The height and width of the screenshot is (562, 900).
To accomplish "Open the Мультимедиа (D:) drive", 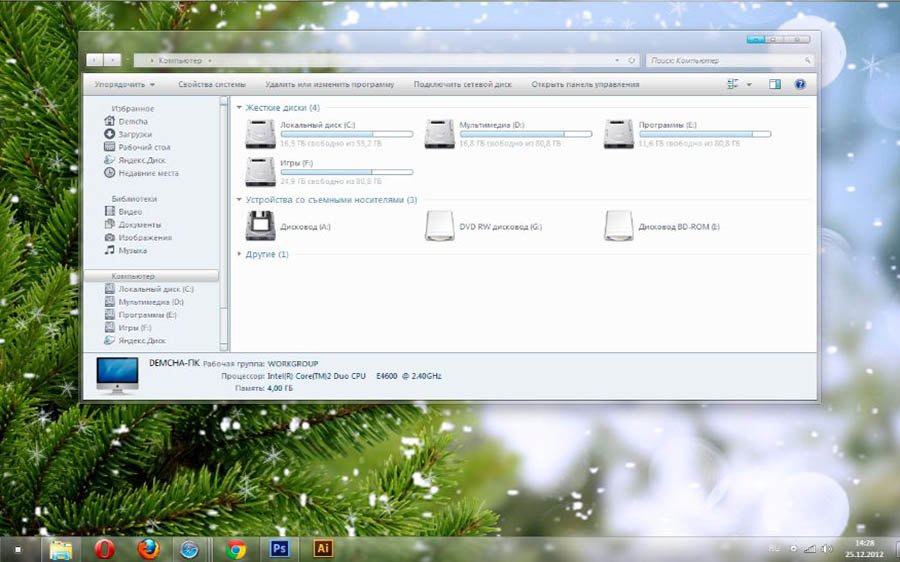I will click(440, 134).
